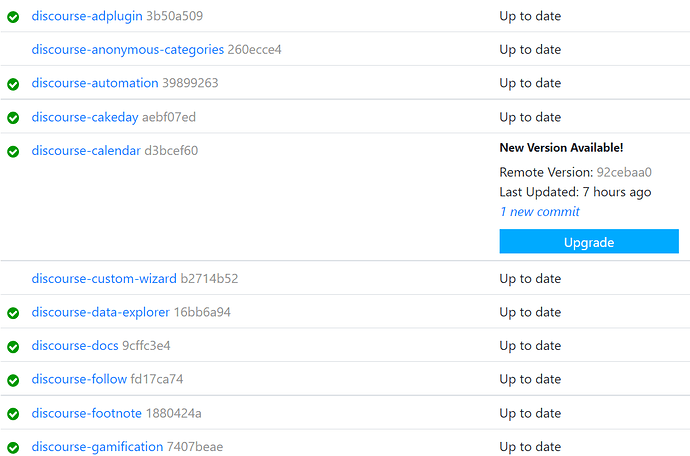The image size is (690, 456).
Task: Click commit hash fd17ca74
Action: 157,379
